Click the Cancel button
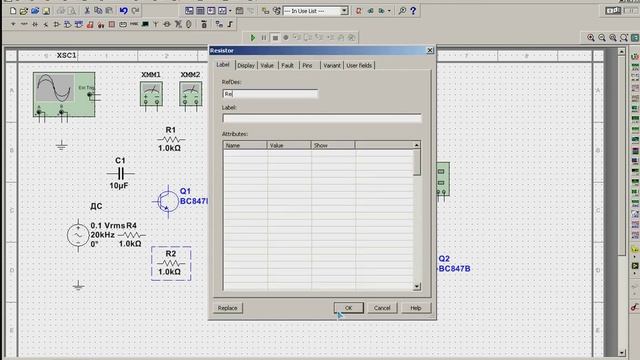The image size is (640, 360). point(382,308)
